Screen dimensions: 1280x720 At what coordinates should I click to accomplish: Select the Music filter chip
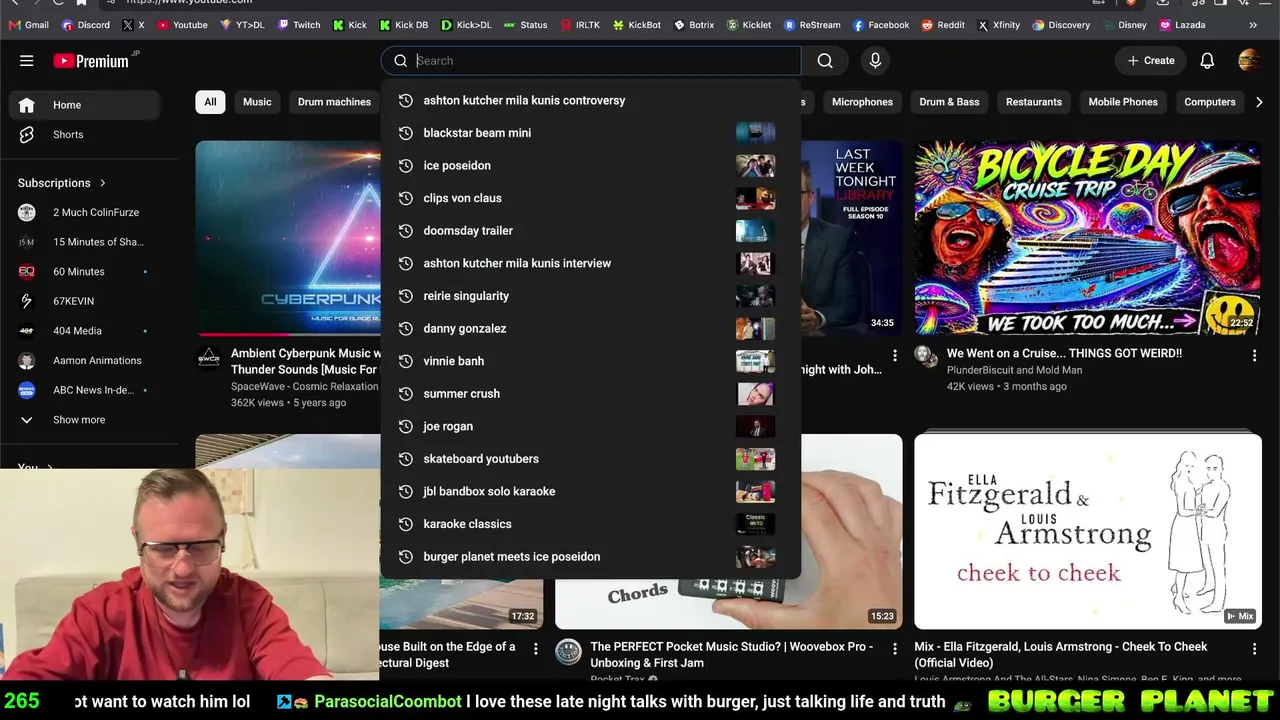tap(257, 102)
